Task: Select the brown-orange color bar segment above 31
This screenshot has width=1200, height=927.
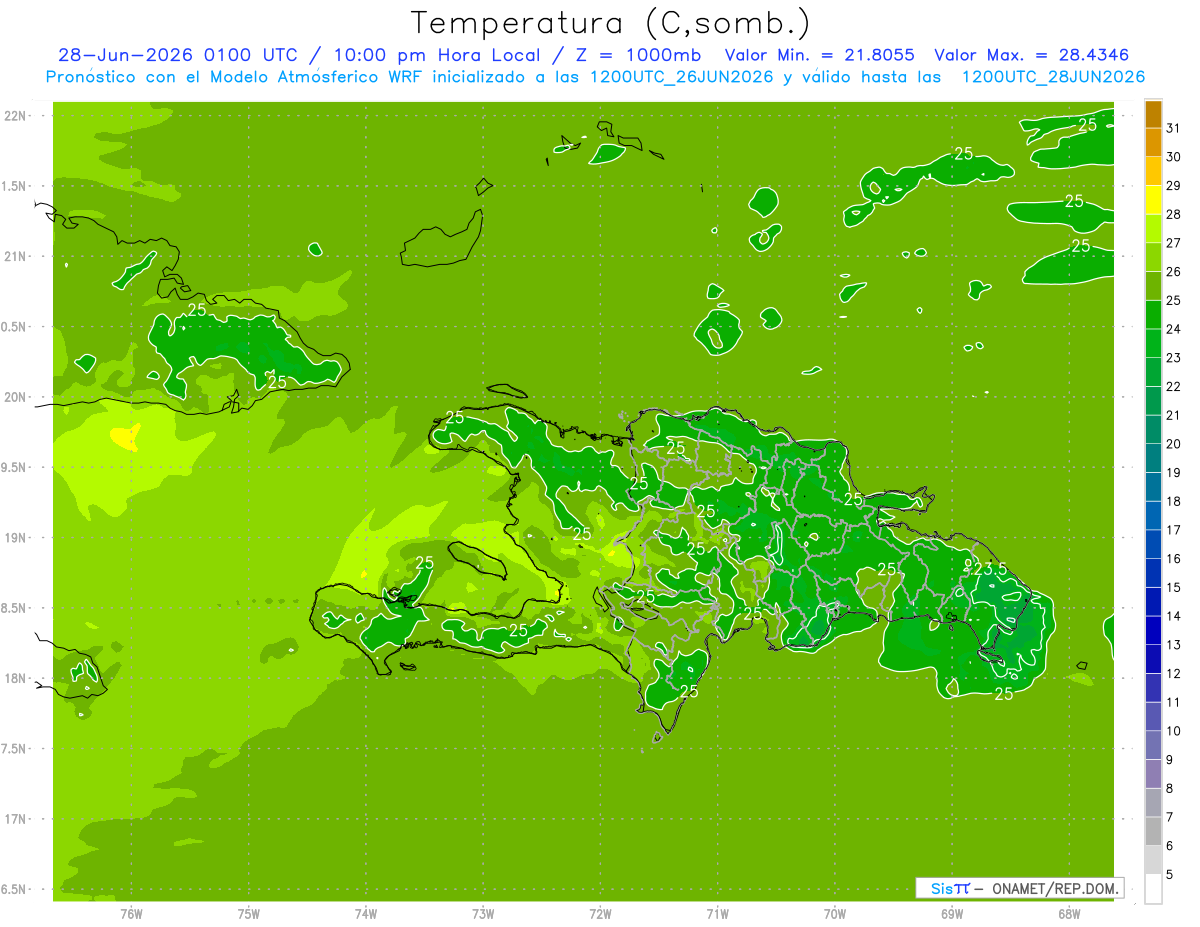Action: click(x=1153, y=114)
